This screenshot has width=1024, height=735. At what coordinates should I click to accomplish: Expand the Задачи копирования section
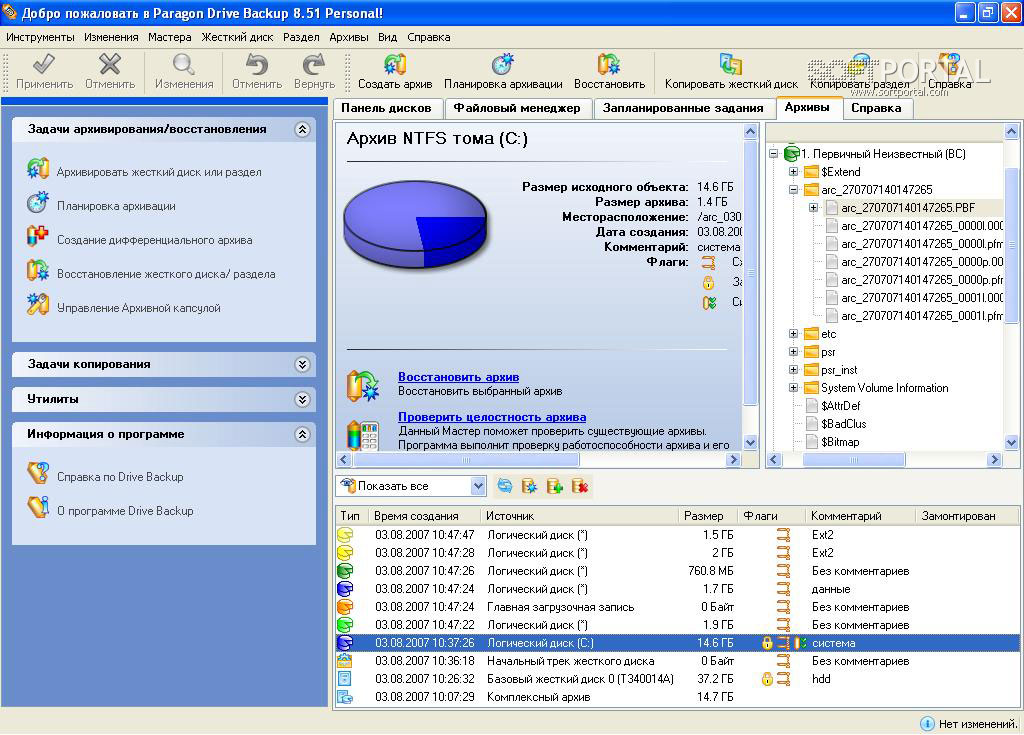(302, 365)
